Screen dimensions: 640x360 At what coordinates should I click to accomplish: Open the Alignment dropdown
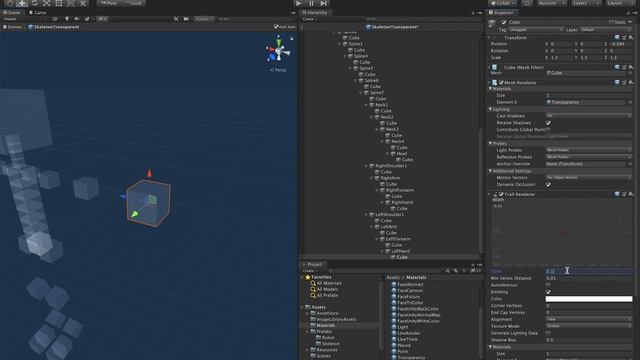589,319
